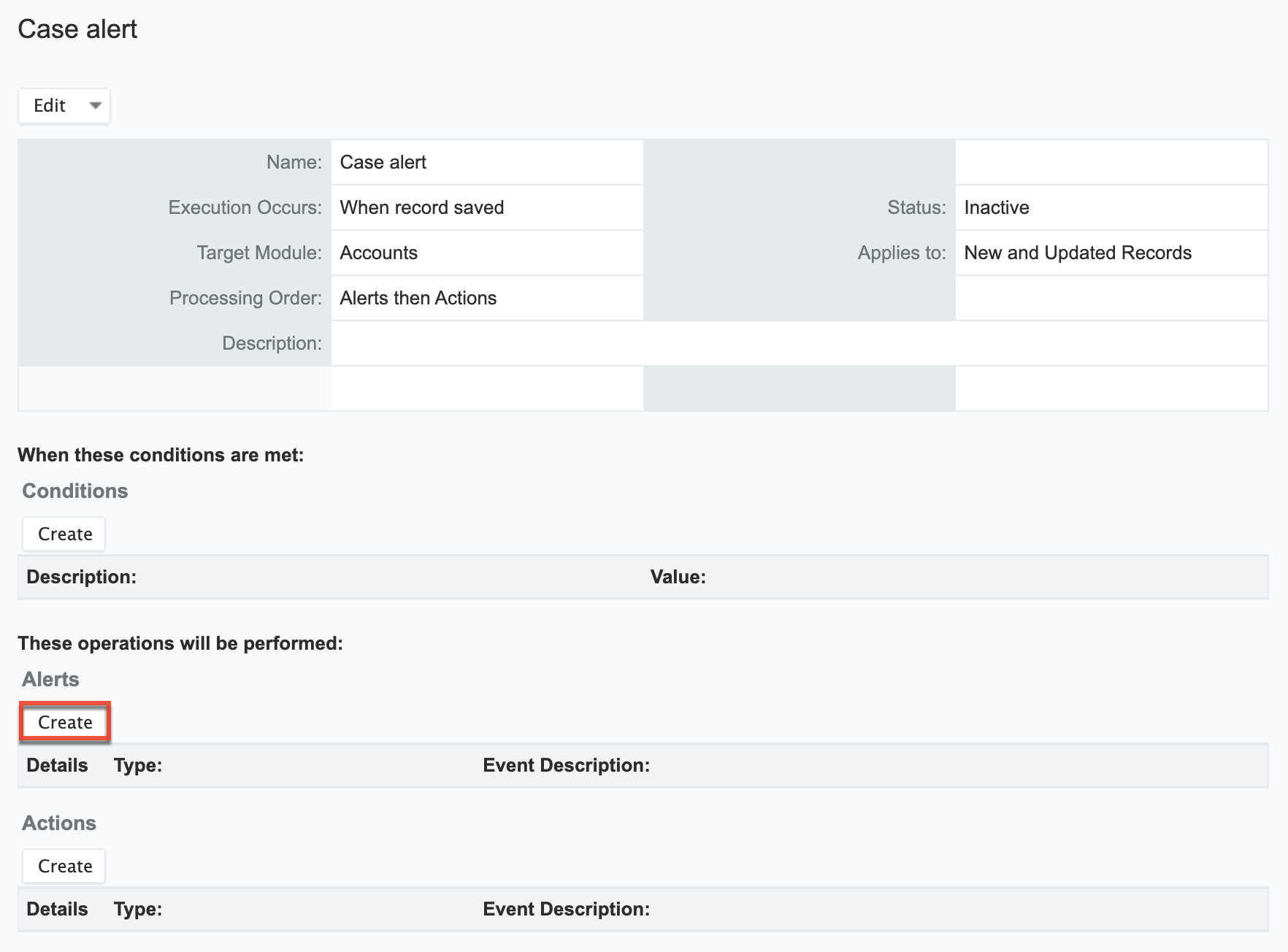Click the Edit button
1288x952 pixels.
(x=50, y=105)
